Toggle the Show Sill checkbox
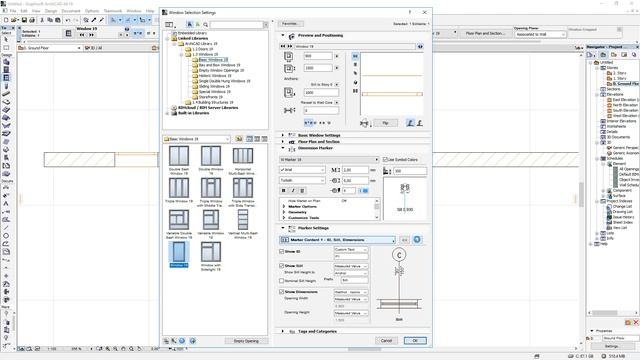The height and width of the screenshot is (360, 640). click(x=282, y=266)
